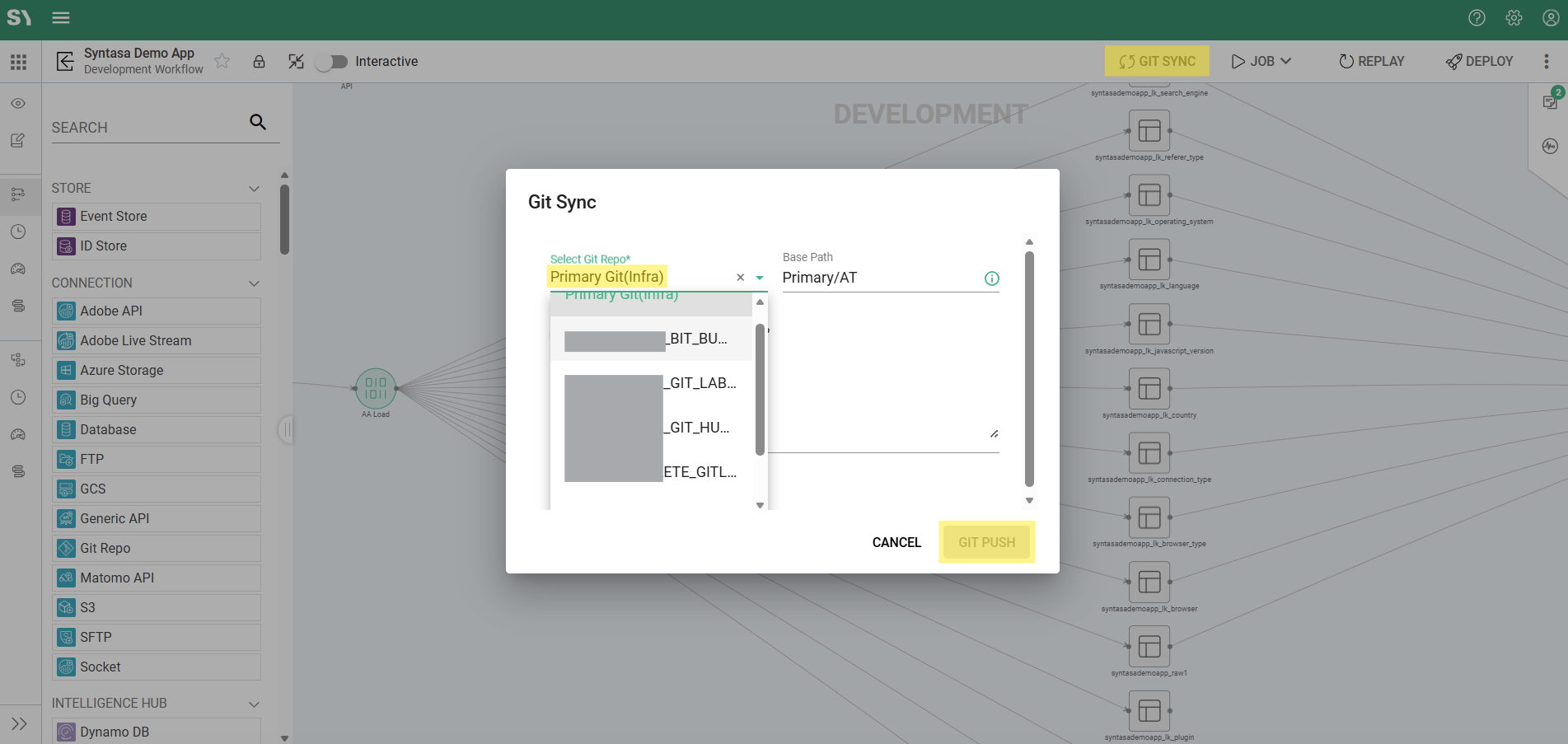Click the lock icon in the toolbar
Viewport: 1568px width, 744px height.
pyautogui.click(x=259, y=62)
